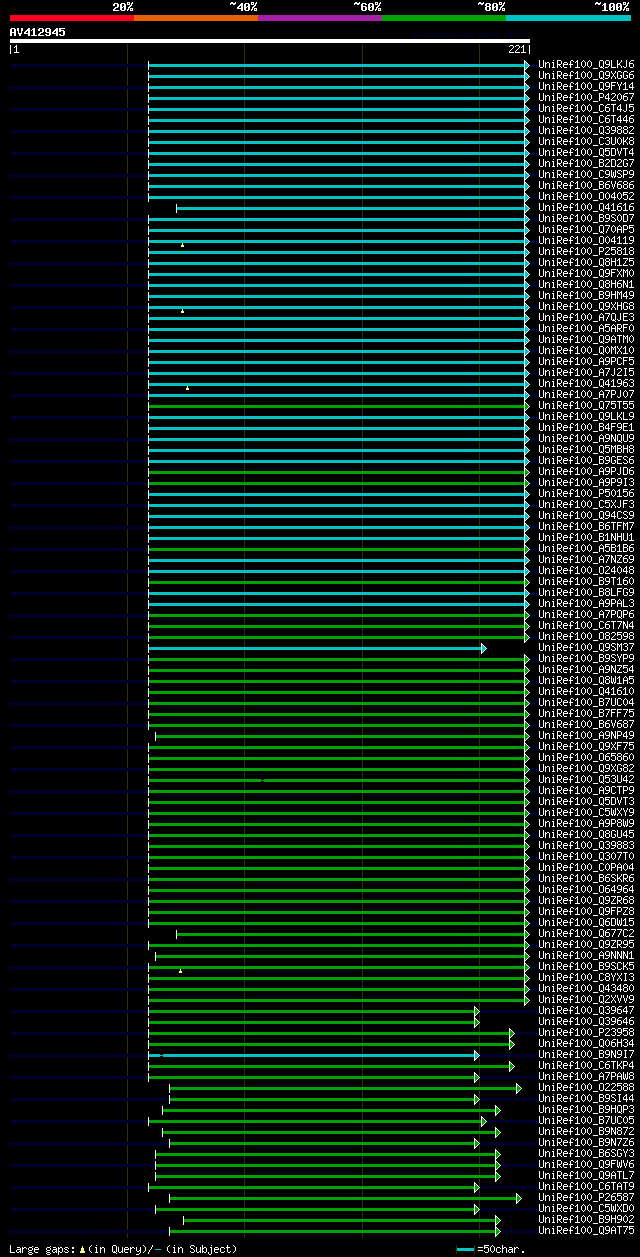Click the white query length ruler bar

pyautogui.click(x=269, y=41)
